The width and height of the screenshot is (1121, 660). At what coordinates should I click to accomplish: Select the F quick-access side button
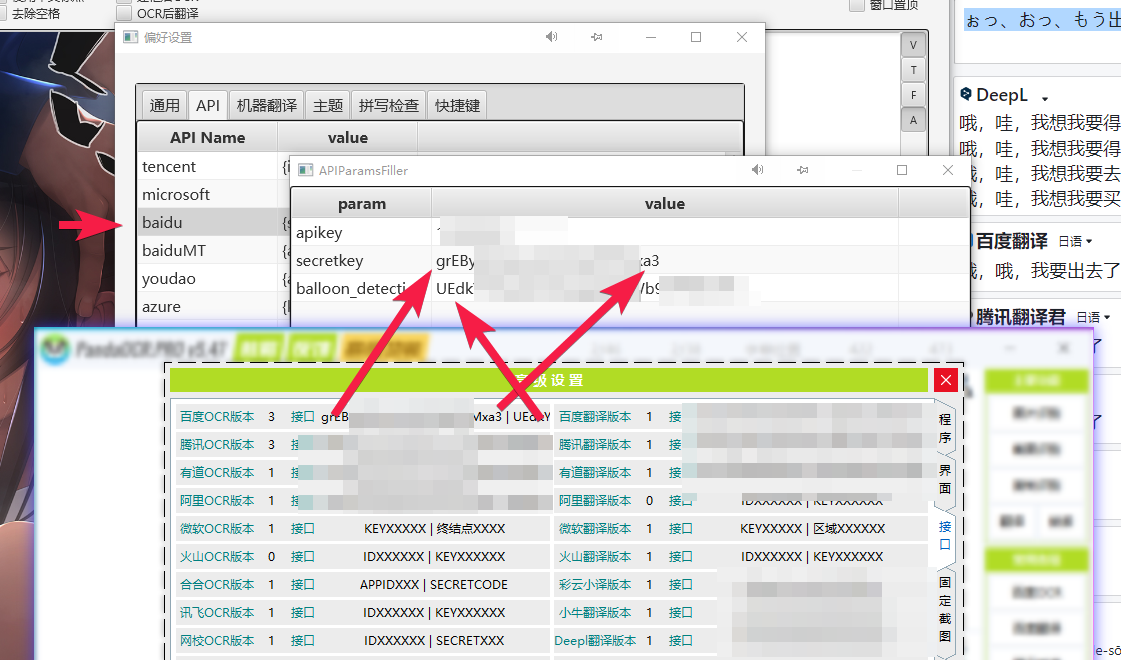click(x=913, y=94)
